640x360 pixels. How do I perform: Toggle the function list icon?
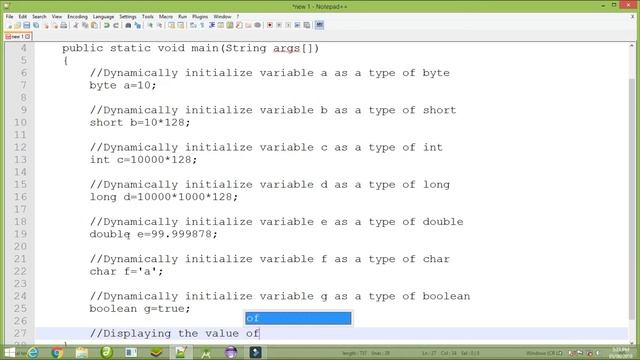point(238,25)
